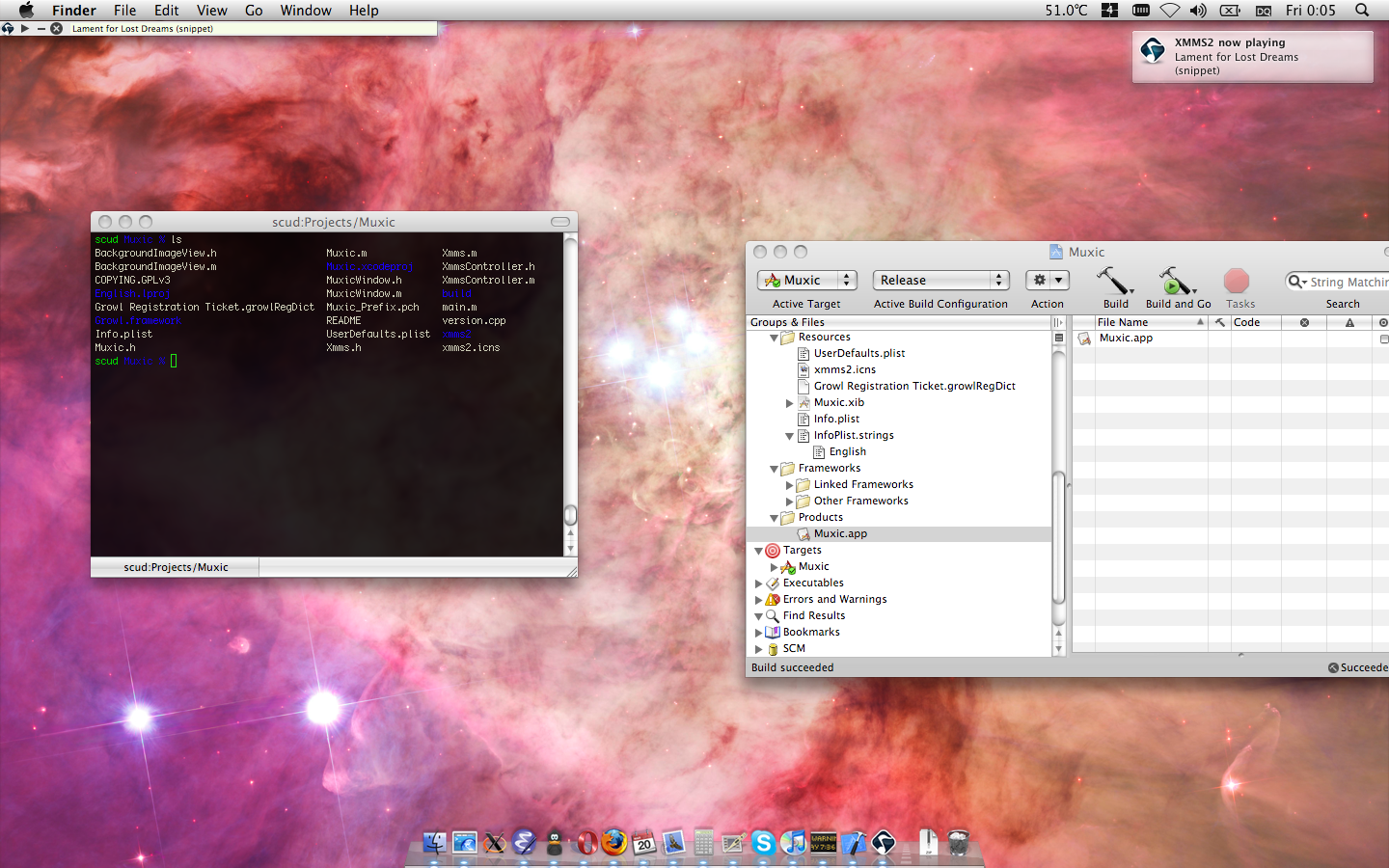Click the Find Results magnifier icon
Viewport: 1389px width, 868px height.
773,616
